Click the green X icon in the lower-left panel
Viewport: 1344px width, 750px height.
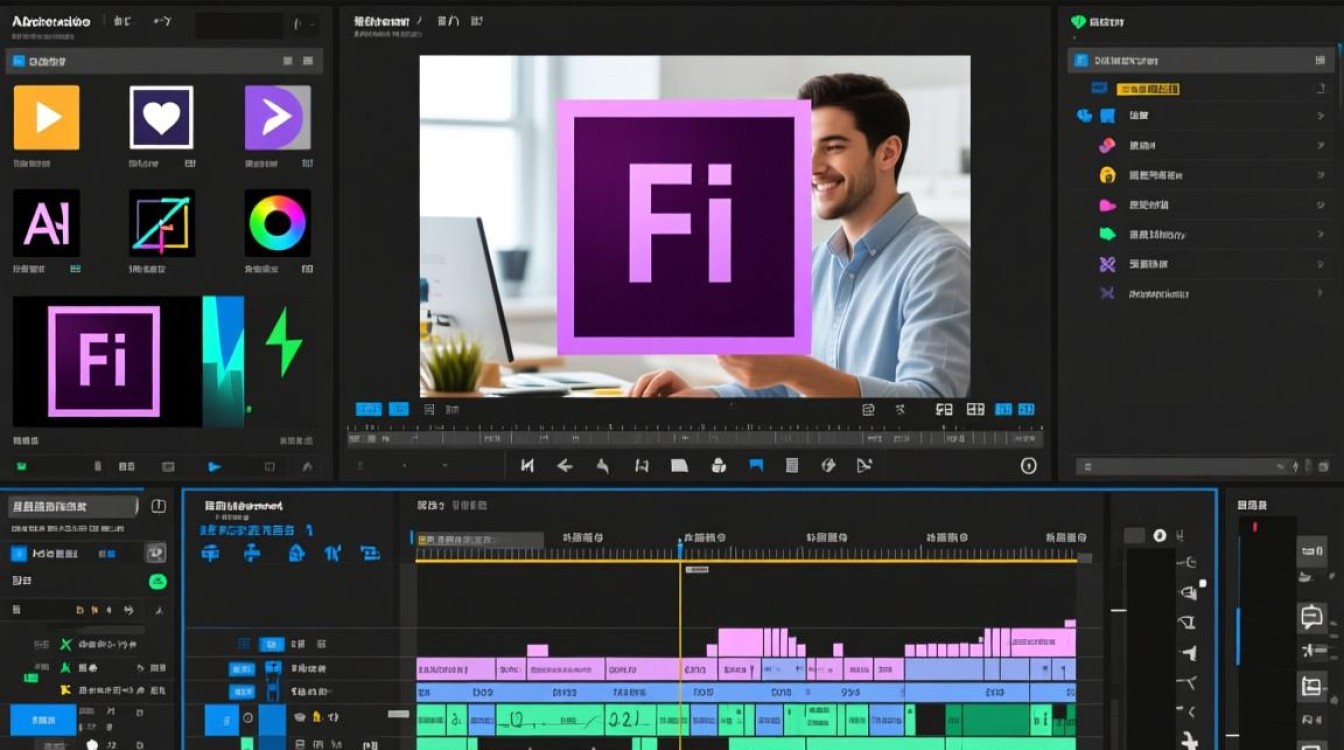[66, 645]
